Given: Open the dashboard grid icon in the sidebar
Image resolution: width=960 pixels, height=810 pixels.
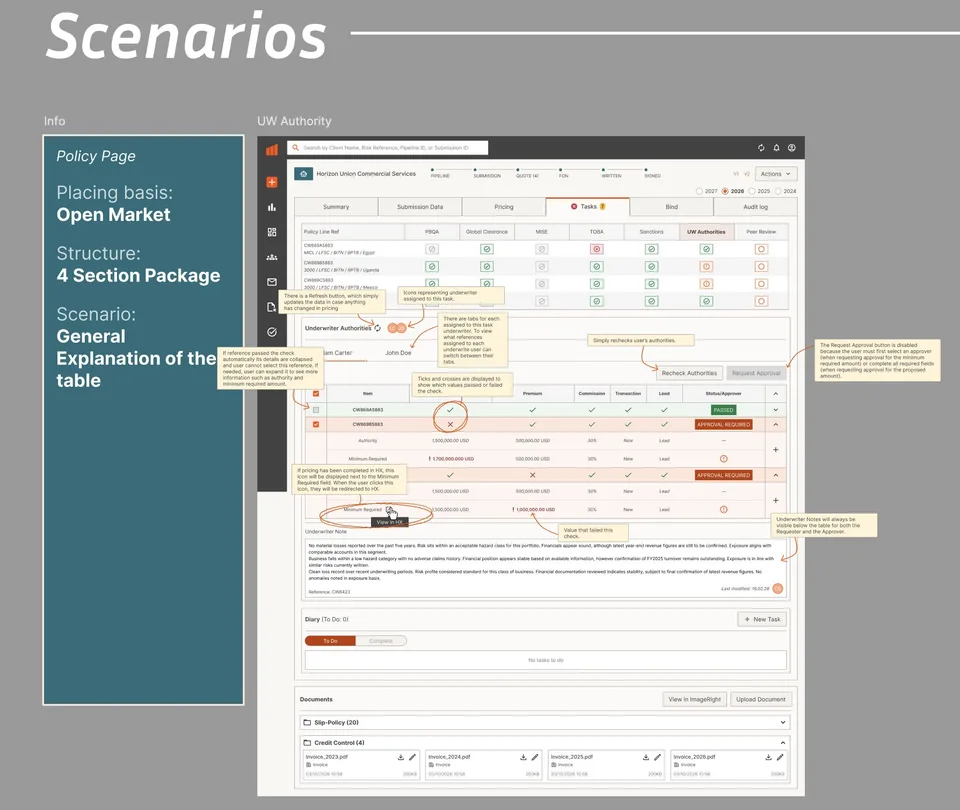Looking at the screenshot, I should 272,232.
